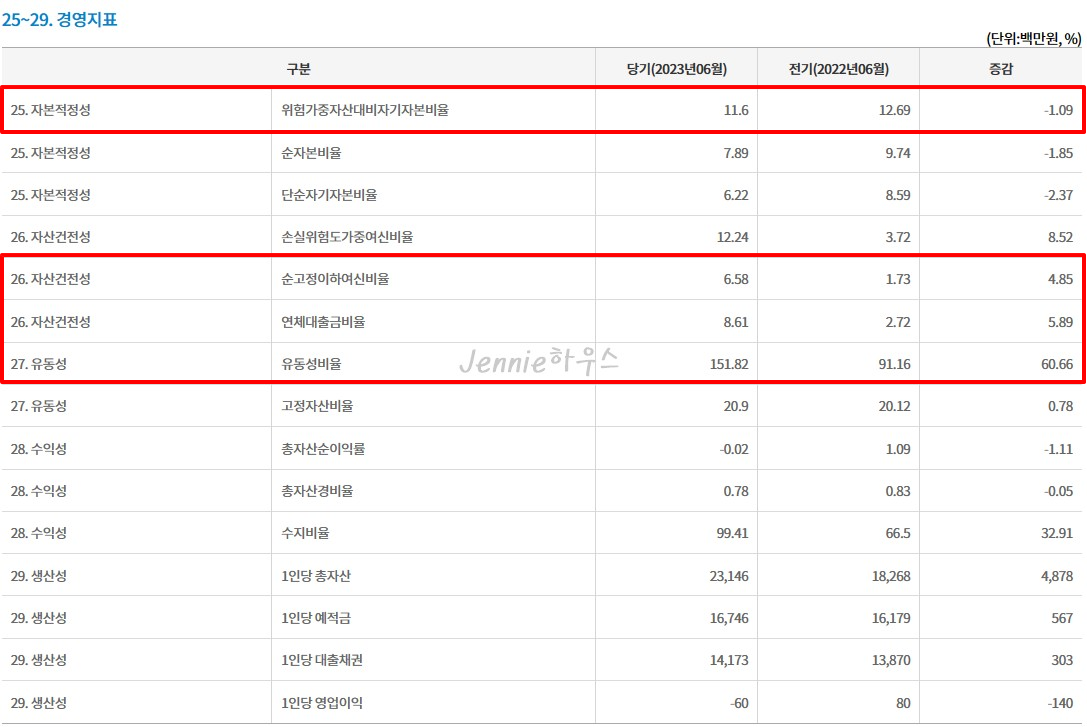Select the '연체대출금비율' row label

pos(323,322)
